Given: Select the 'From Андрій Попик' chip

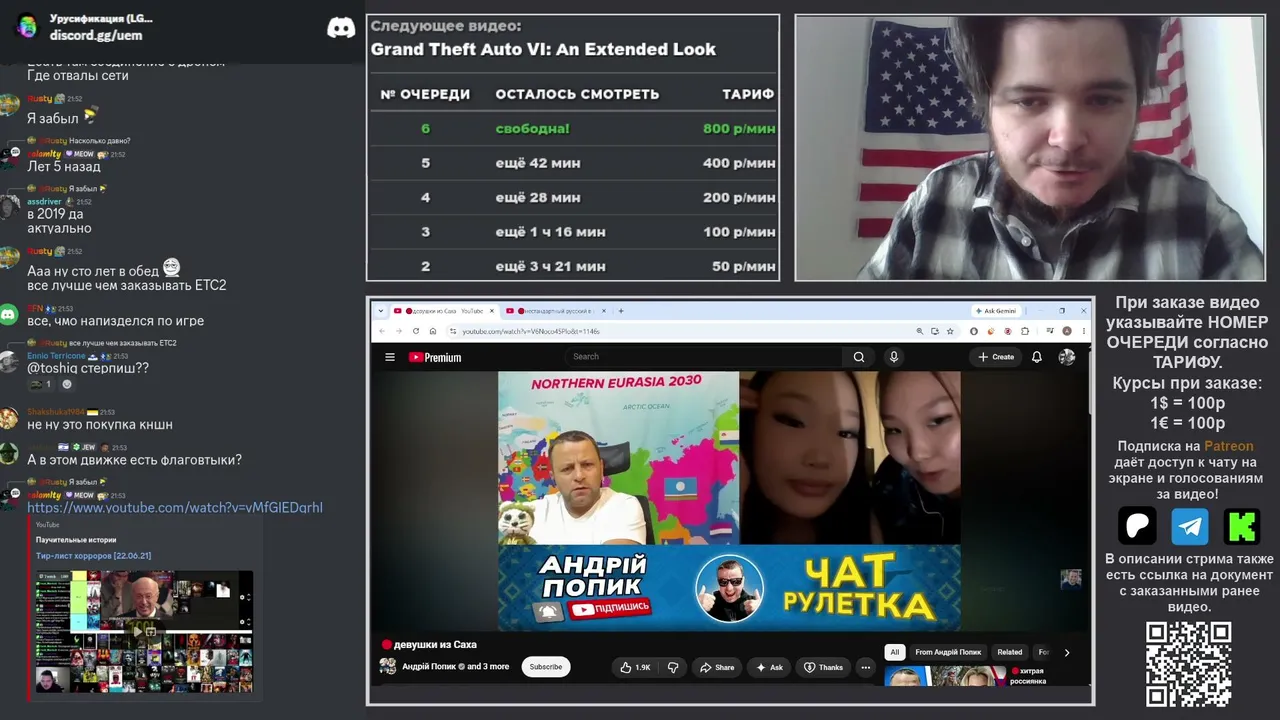Looking at the screenshot, I should click(948, 652).
